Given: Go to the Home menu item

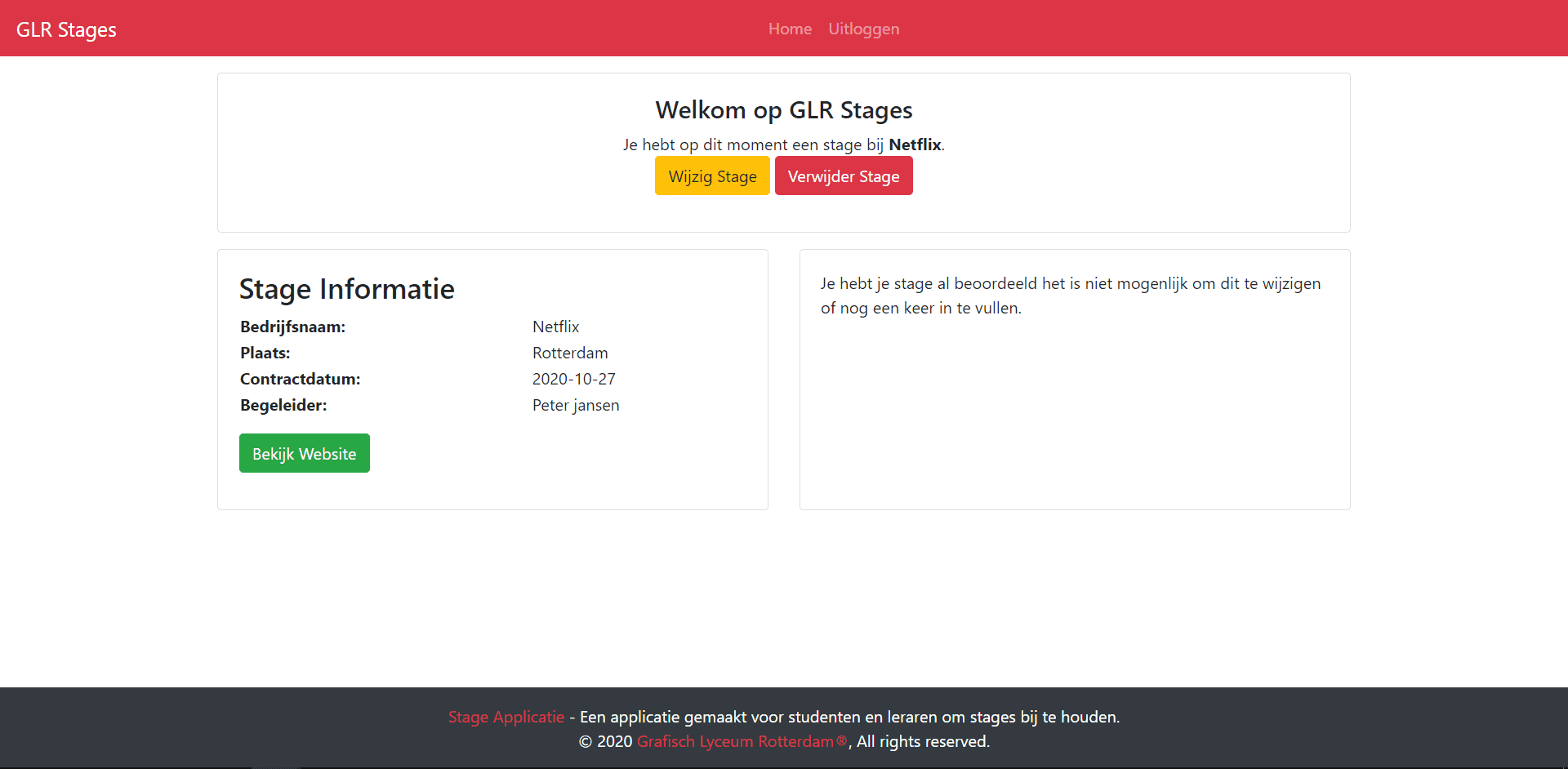Looking at the screenshot, I should click(790, 29).
